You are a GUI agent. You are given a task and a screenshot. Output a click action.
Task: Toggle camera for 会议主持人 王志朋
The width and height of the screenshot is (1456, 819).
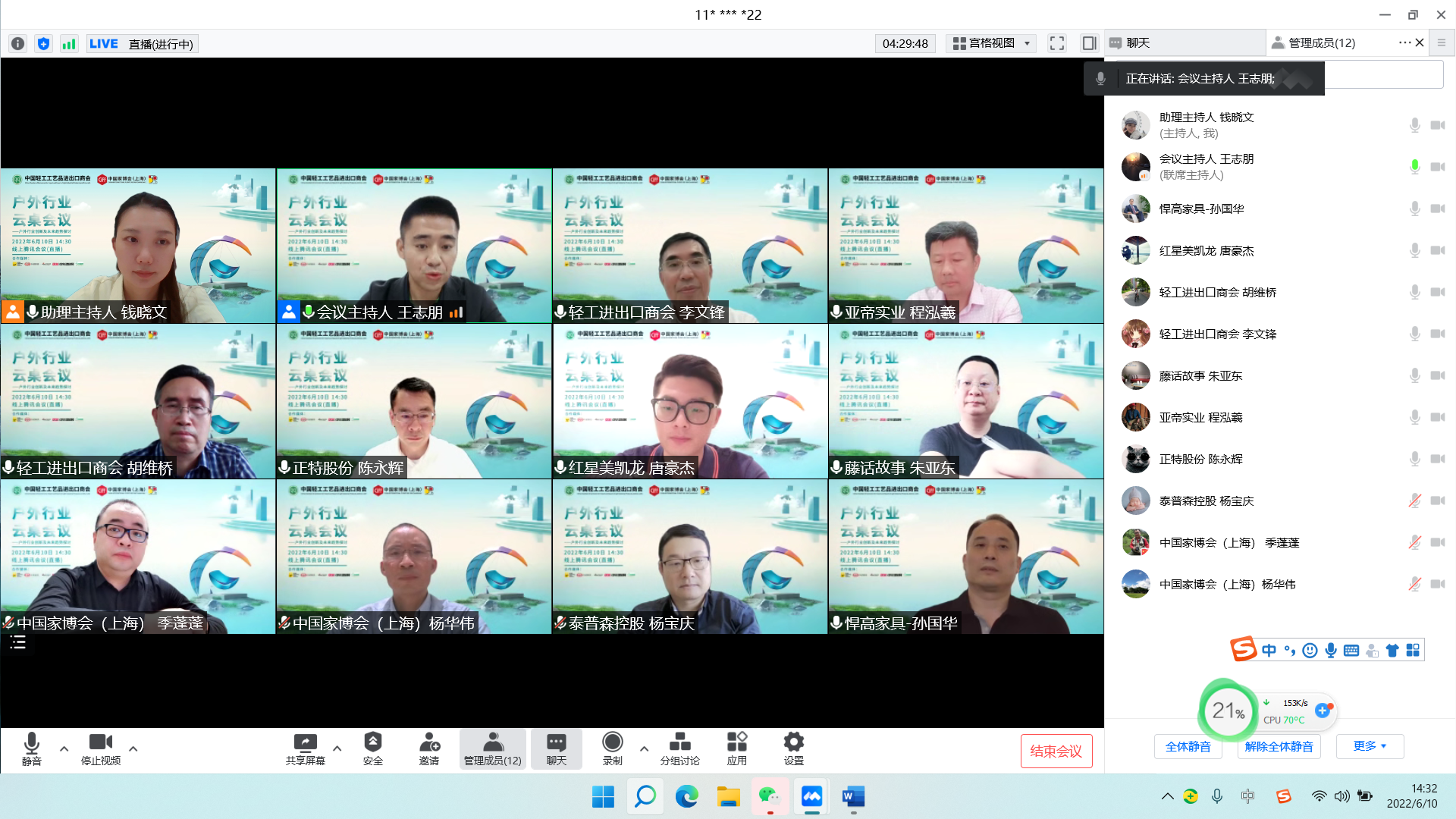[x=1438, y=167]
